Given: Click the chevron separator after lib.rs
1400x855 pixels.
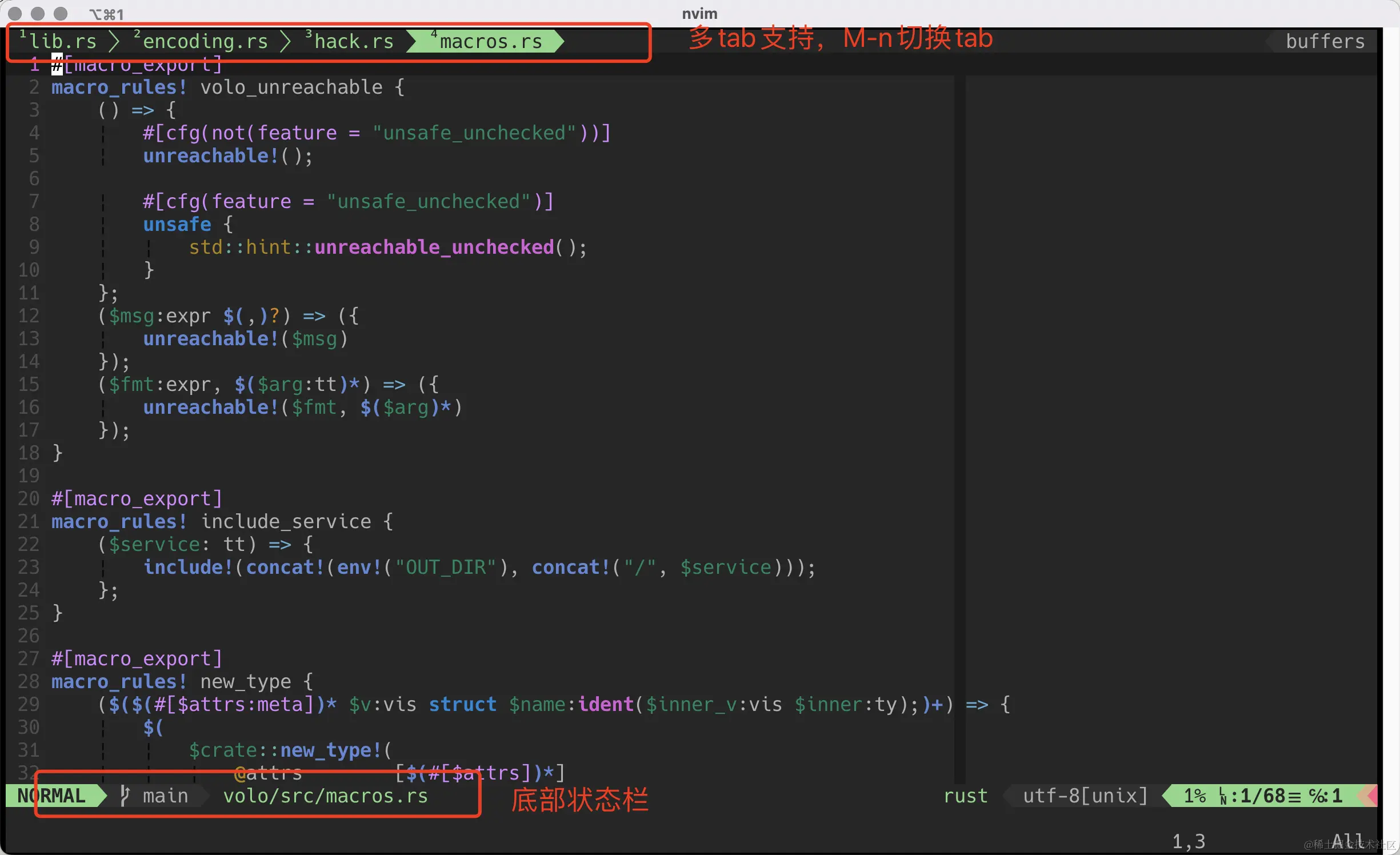Looking at the screenshot, I should [114, 41].
